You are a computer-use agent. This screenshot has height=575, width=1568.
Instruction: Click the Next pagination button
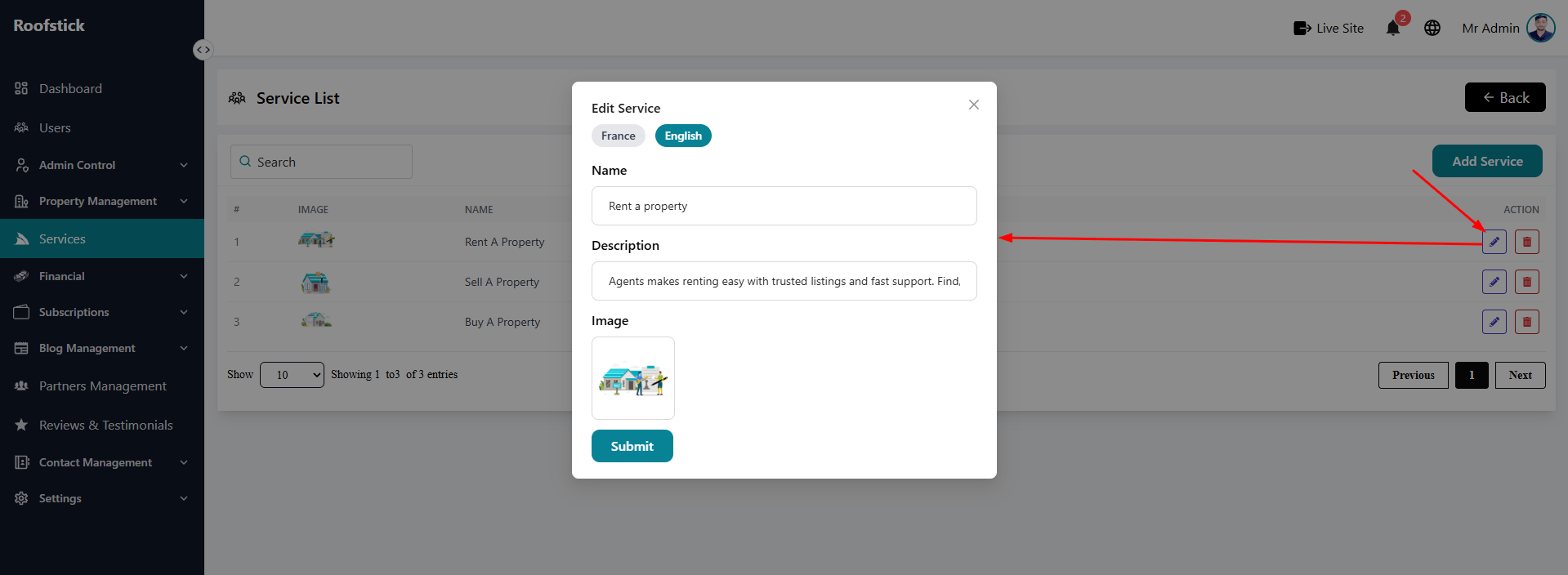[1521, 375]
